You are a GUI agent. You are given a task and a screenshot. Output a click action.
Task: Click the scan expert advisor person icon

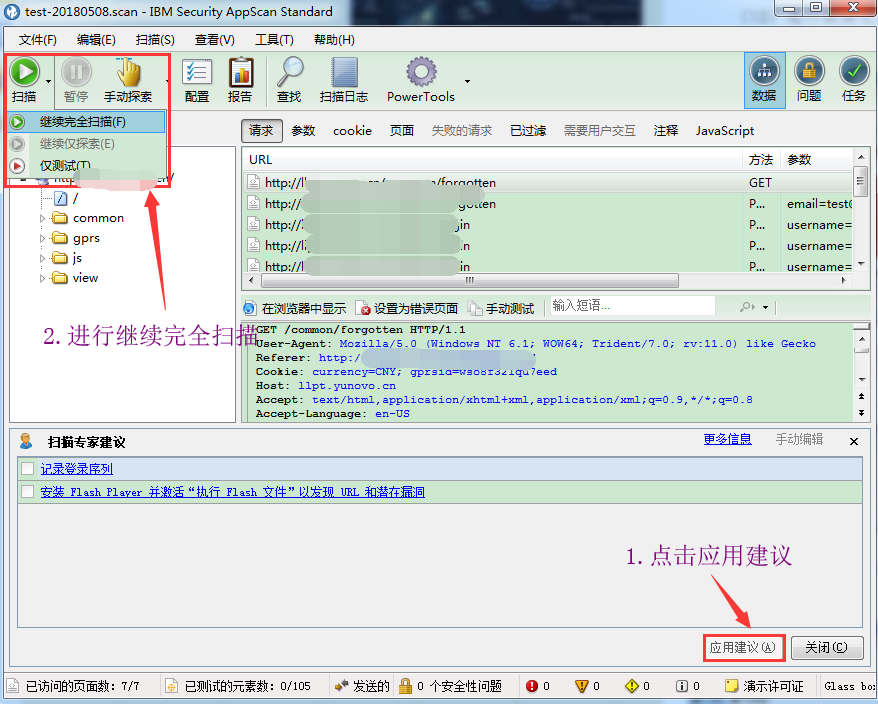[26, 441]
